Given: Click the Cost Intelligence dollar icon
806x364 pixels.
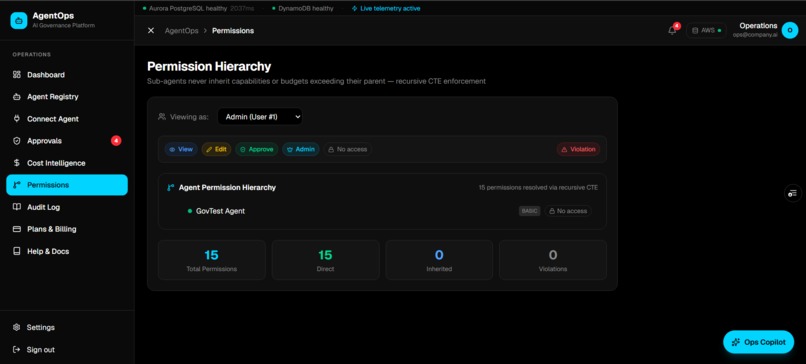Looking at the screenshot, I should (16, 163).
